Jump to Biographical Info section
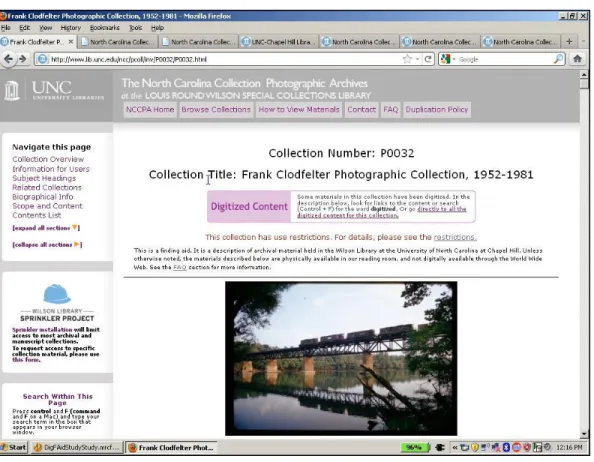Screen dimensions: 594x462 coord(42,197)
